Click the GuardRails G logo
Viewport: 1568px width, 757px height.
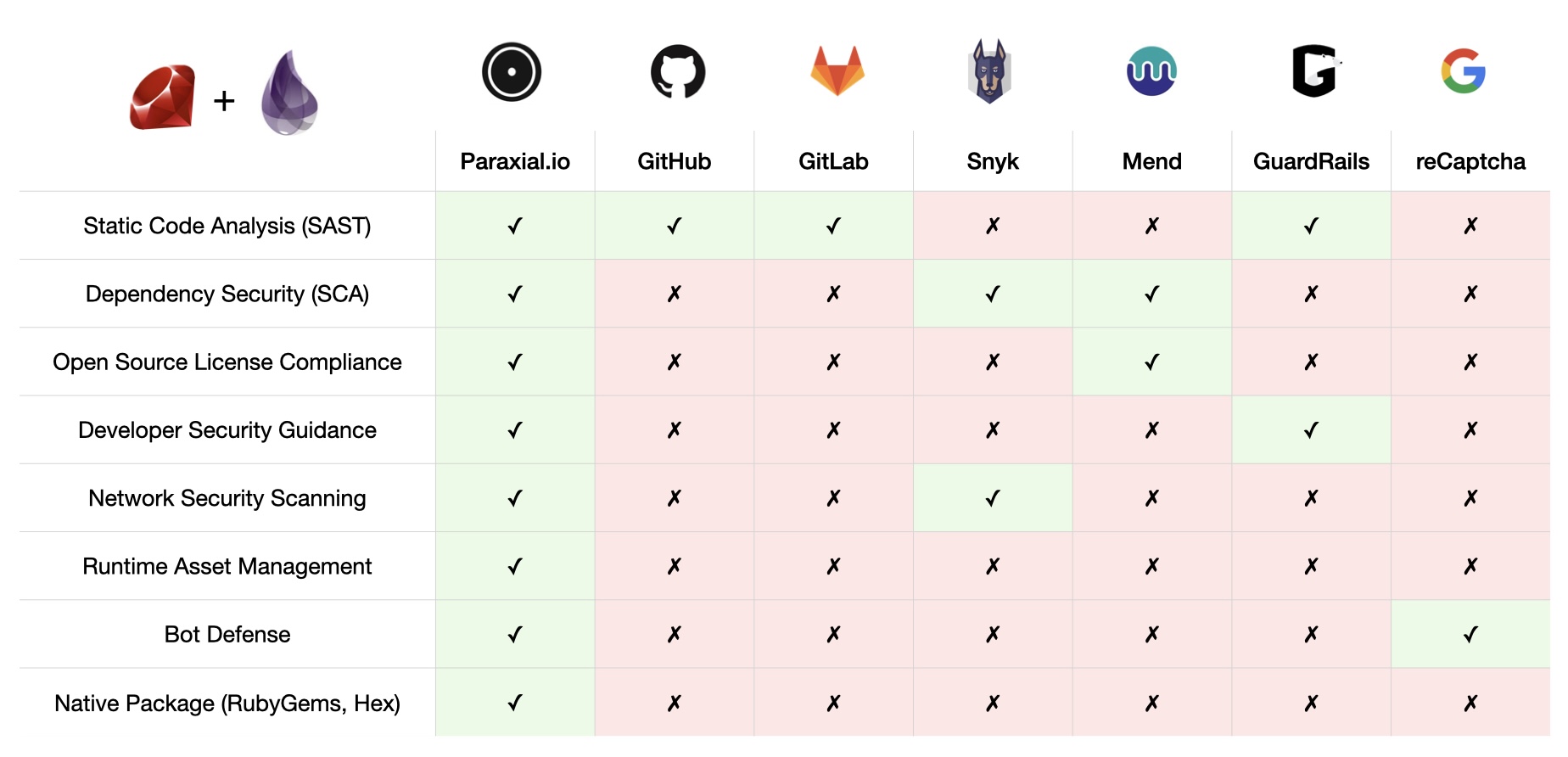tap(1315, 70)
